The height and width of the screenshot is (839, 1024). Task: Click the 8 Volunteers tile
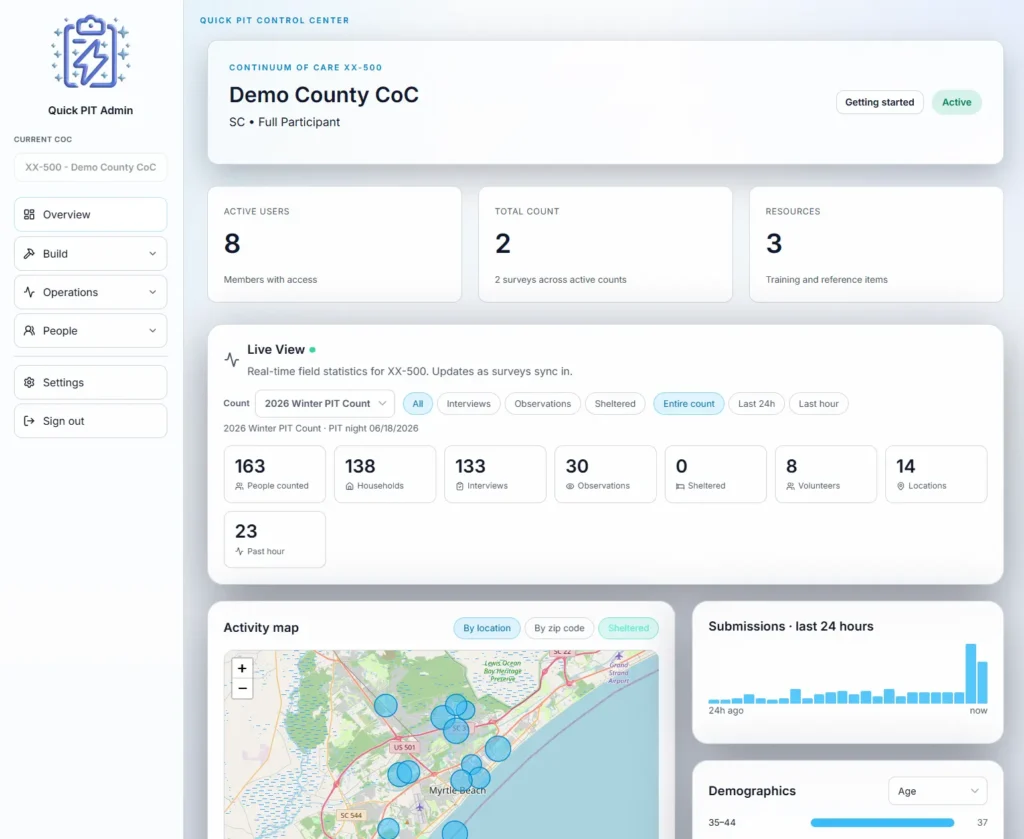826,474
